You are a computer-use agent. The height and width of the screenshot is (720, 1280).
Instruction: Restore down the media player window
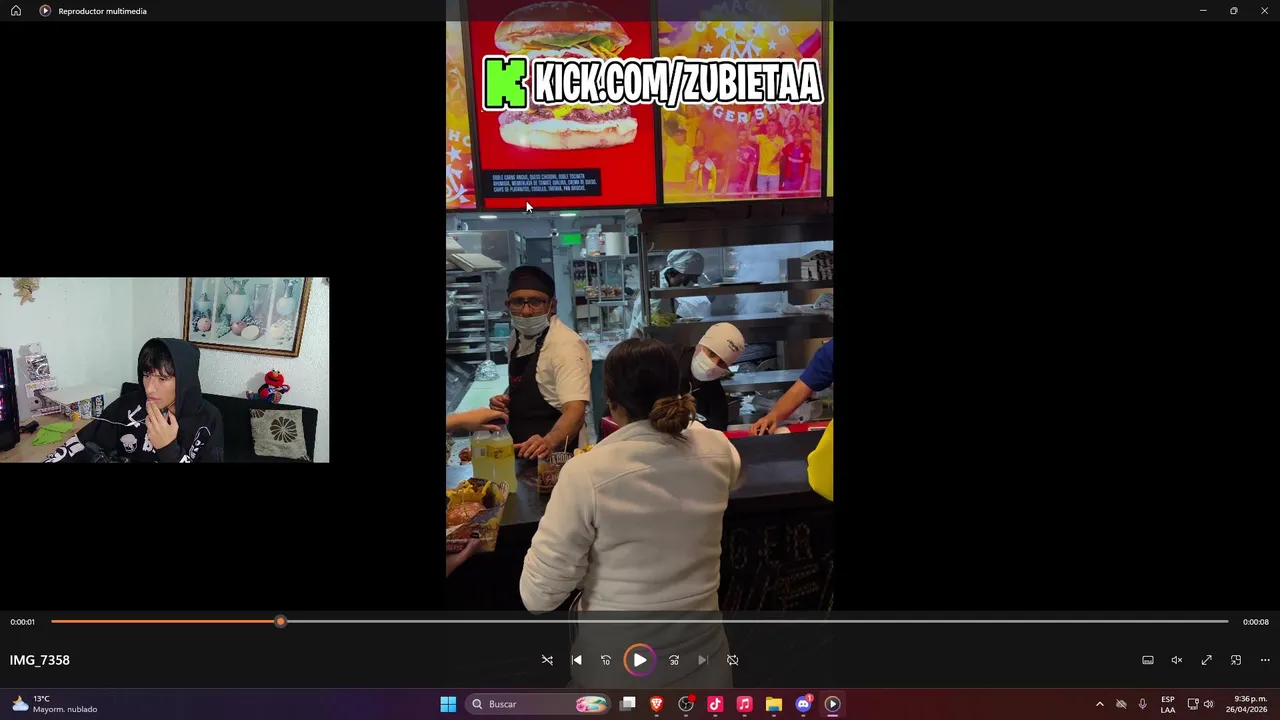[1234, 11]
